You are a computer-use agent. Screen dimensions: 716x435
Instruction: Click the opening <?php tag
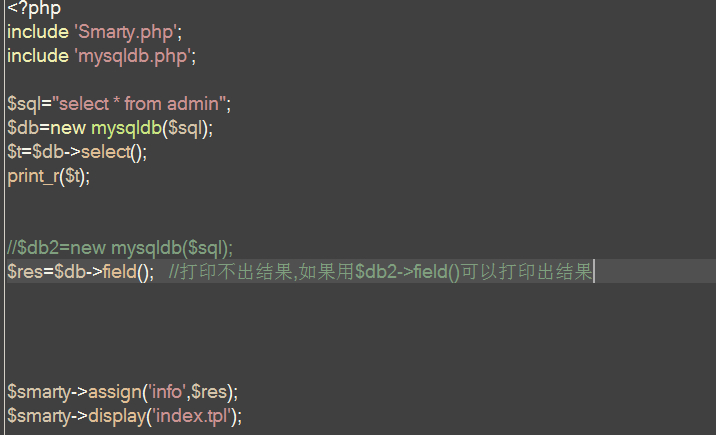(34, 8)
